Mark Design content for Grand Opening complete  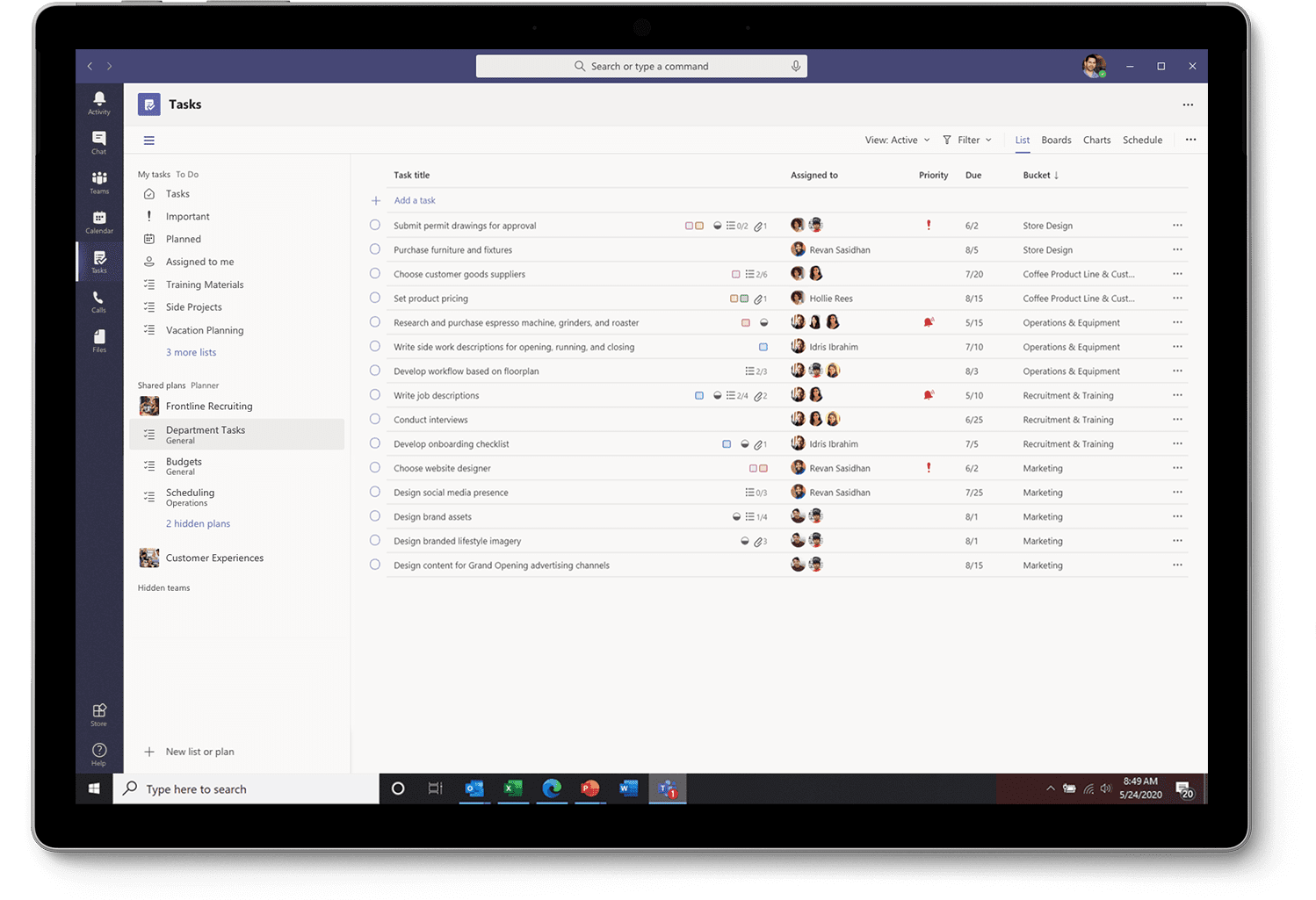coord(375,565)
